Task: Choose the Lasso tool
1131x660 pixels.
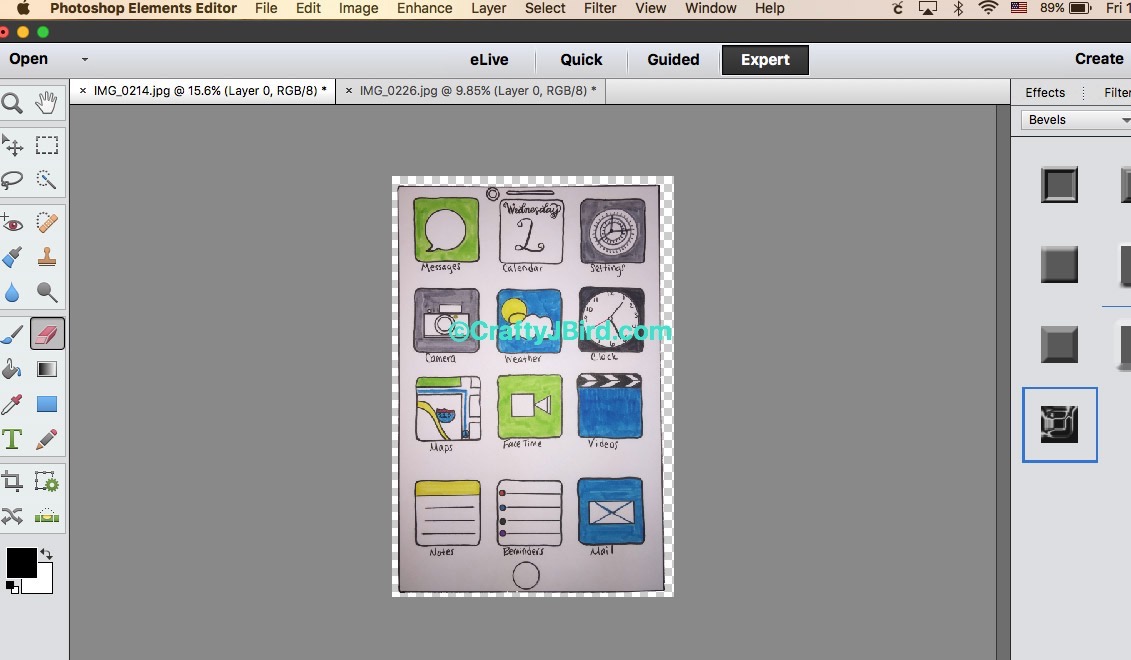Action: click(x=12, y=180)
